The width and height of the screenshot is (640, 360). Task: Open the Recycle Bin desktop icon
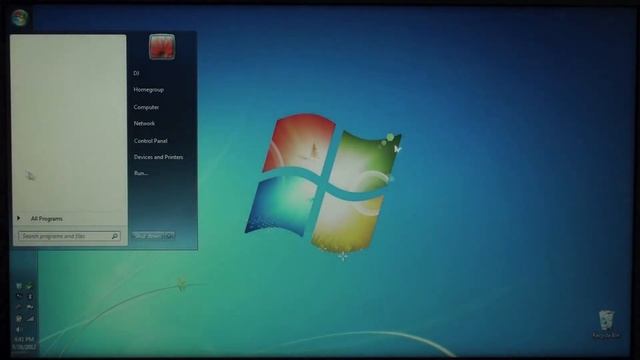point(607,324)
